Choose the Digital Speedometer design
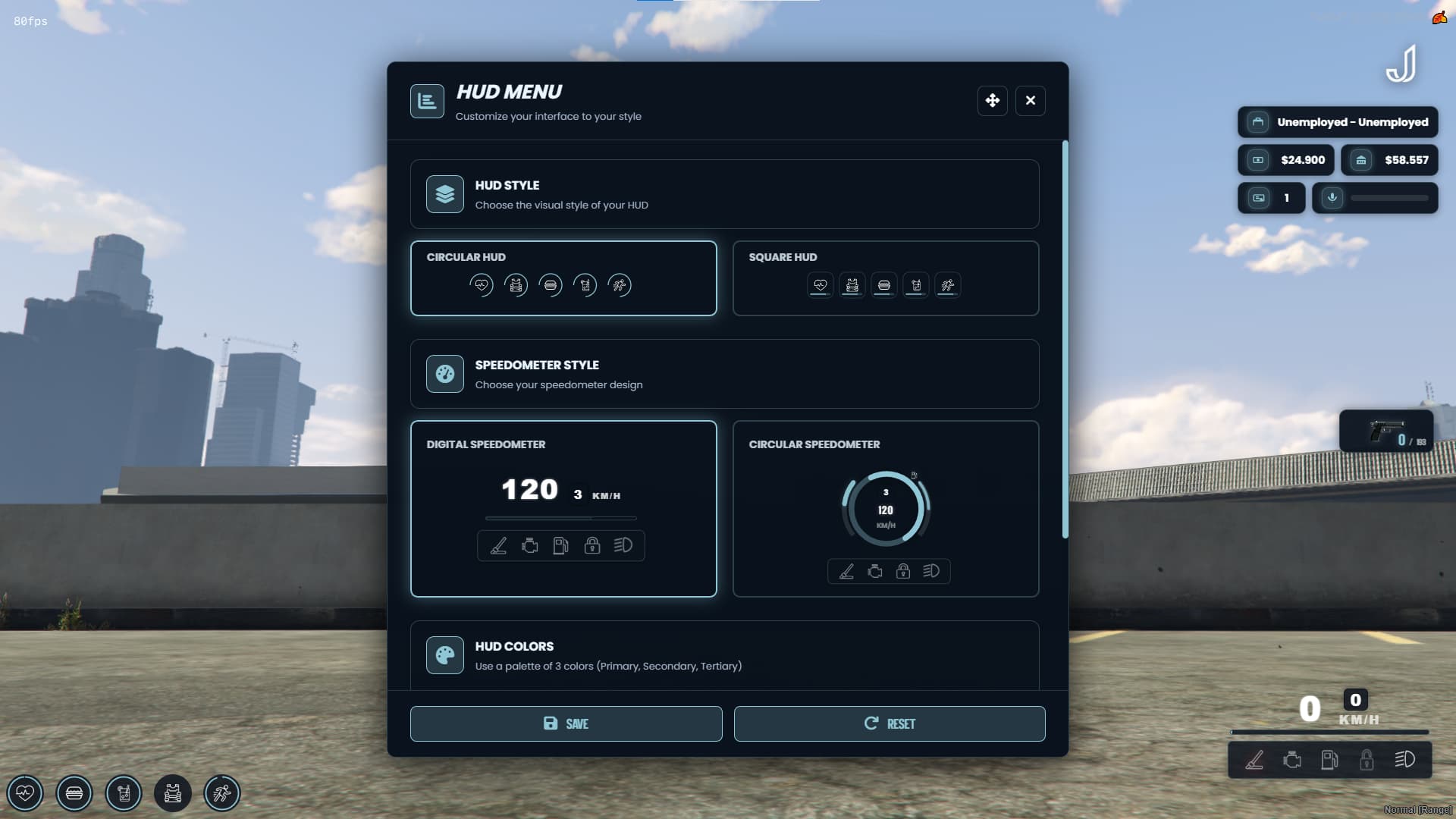Viewport: 1456px width, 819px height. click(563, 509)
